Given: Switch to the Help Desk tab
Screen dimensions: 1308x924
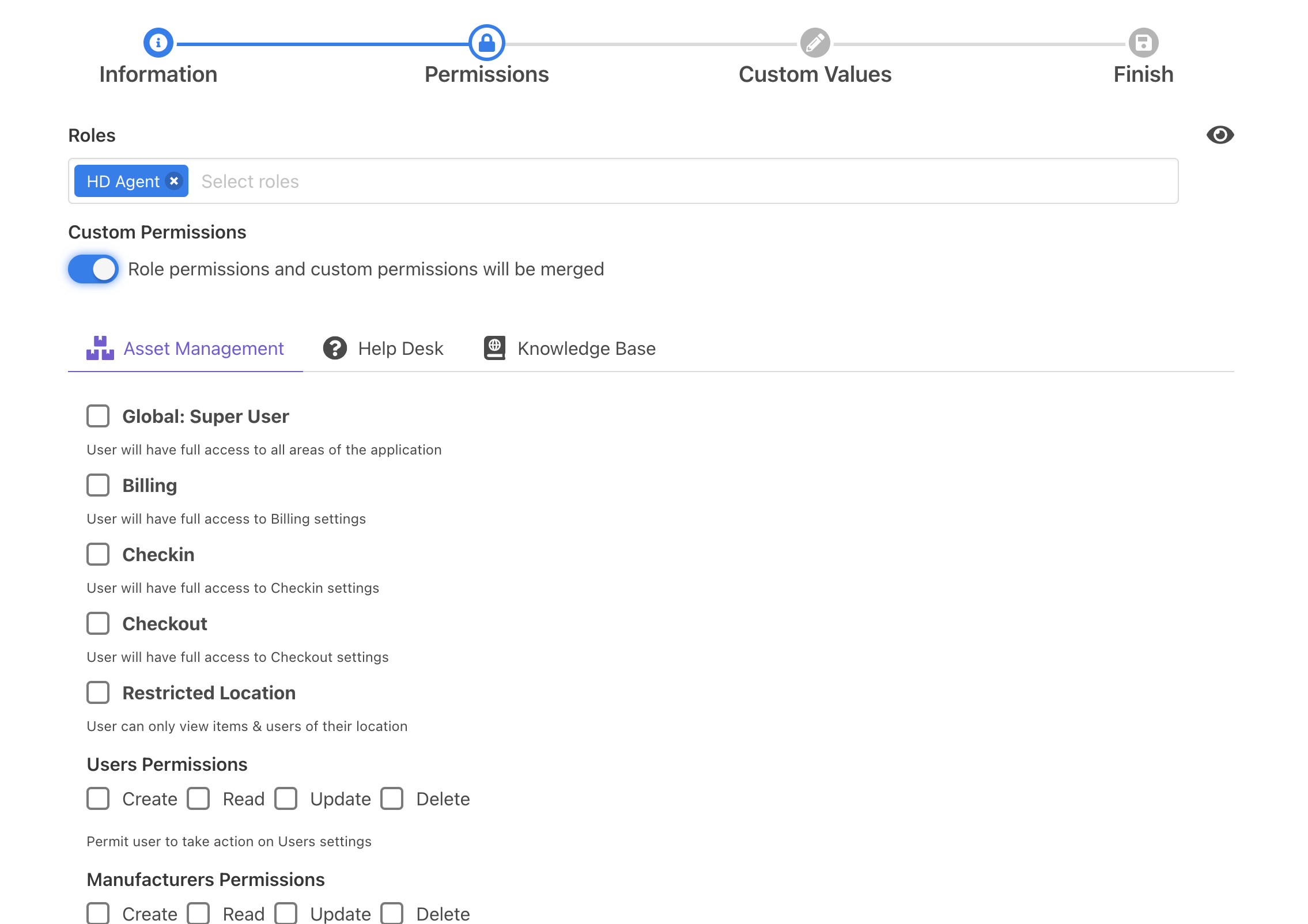Looking at the screenshot, I should [x=400, y=349].
